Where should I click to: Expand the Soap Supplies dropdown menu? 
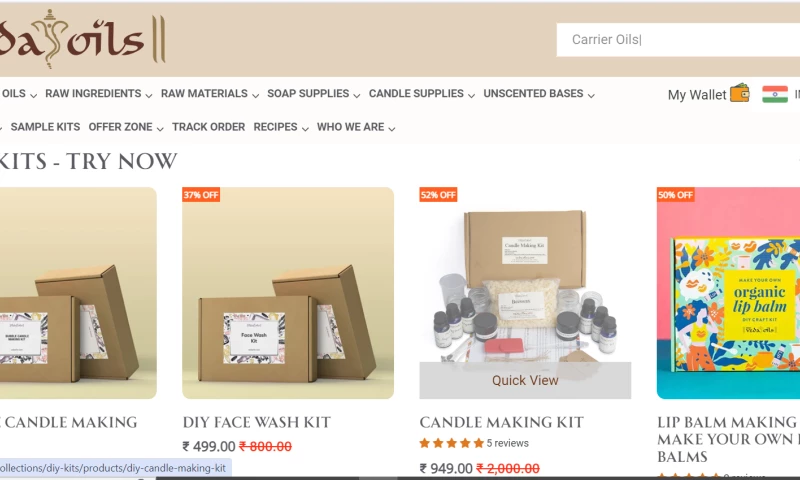tap(314, 94)
